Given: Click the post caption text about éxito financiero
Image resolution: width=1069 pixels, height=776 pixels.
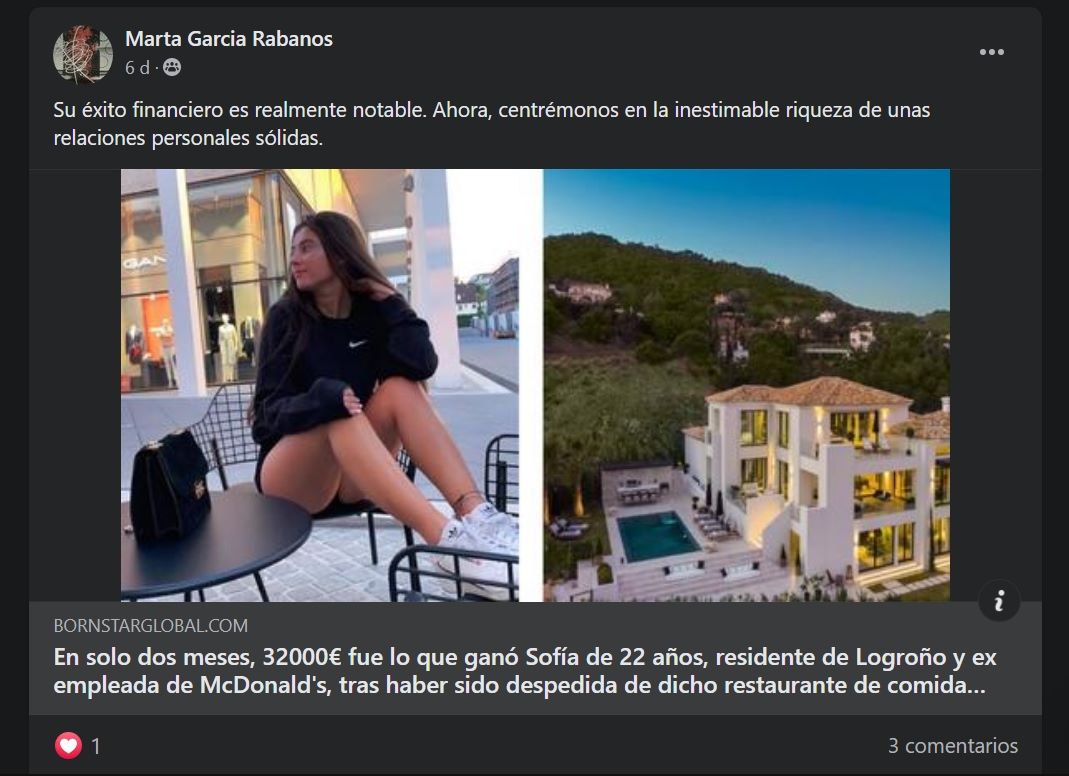Looking at the screenshot, I should click(492, 123).
